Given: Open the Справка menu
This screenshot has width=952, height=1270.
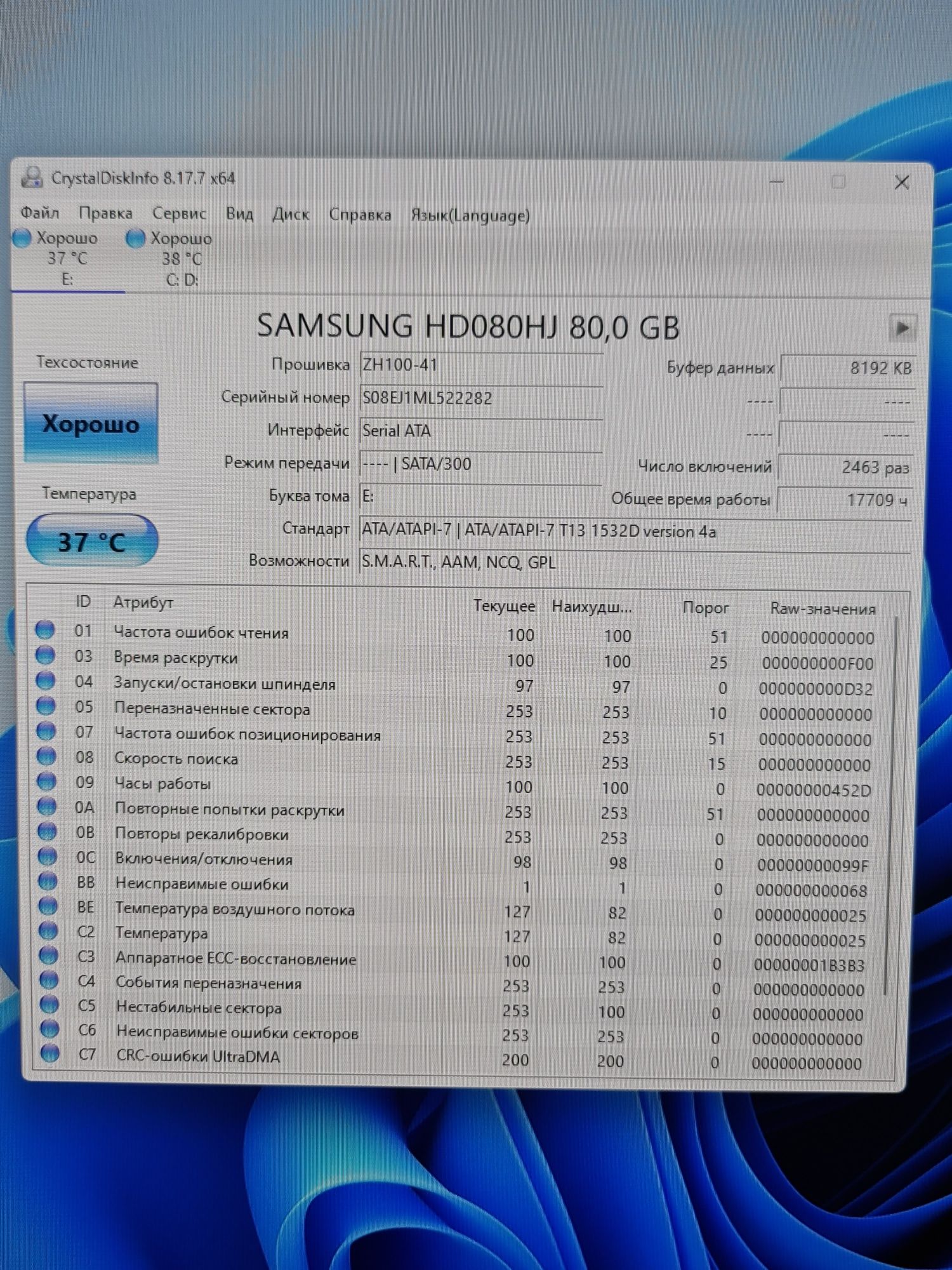Looking at the screenshot, I should [360, 215].
